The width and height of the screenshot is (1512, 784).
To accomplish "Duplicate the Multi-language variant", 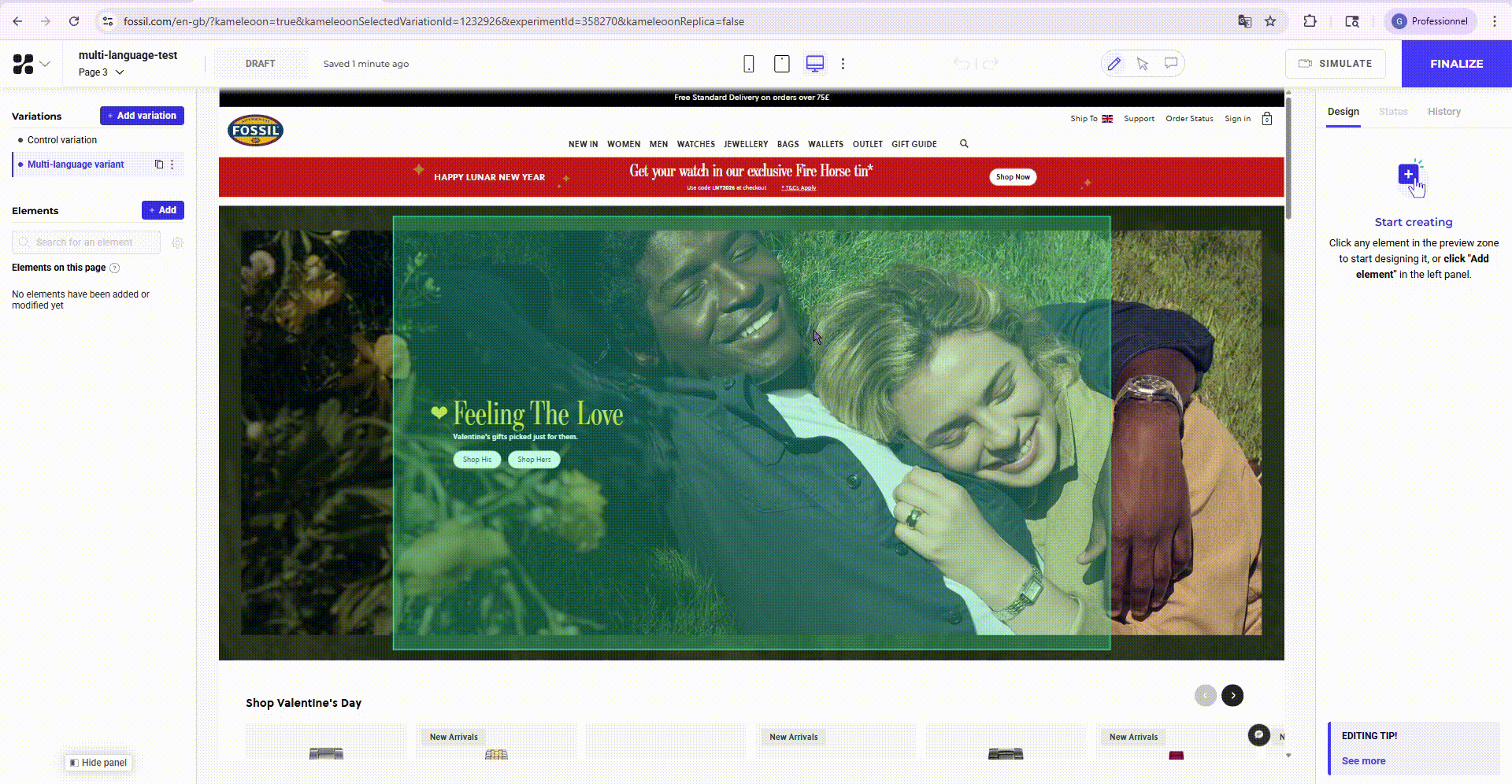I will (159, 165).
